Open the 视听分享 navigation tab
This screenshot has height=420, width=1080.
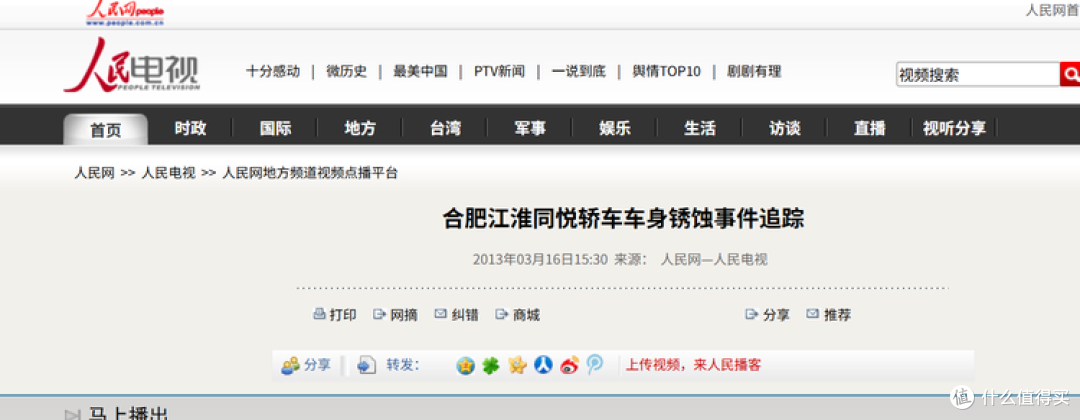click(954, 128)
